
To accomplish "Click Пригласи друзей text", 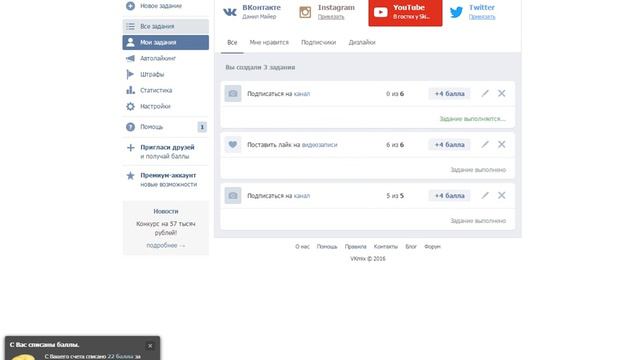I will (x=167, y=147).
